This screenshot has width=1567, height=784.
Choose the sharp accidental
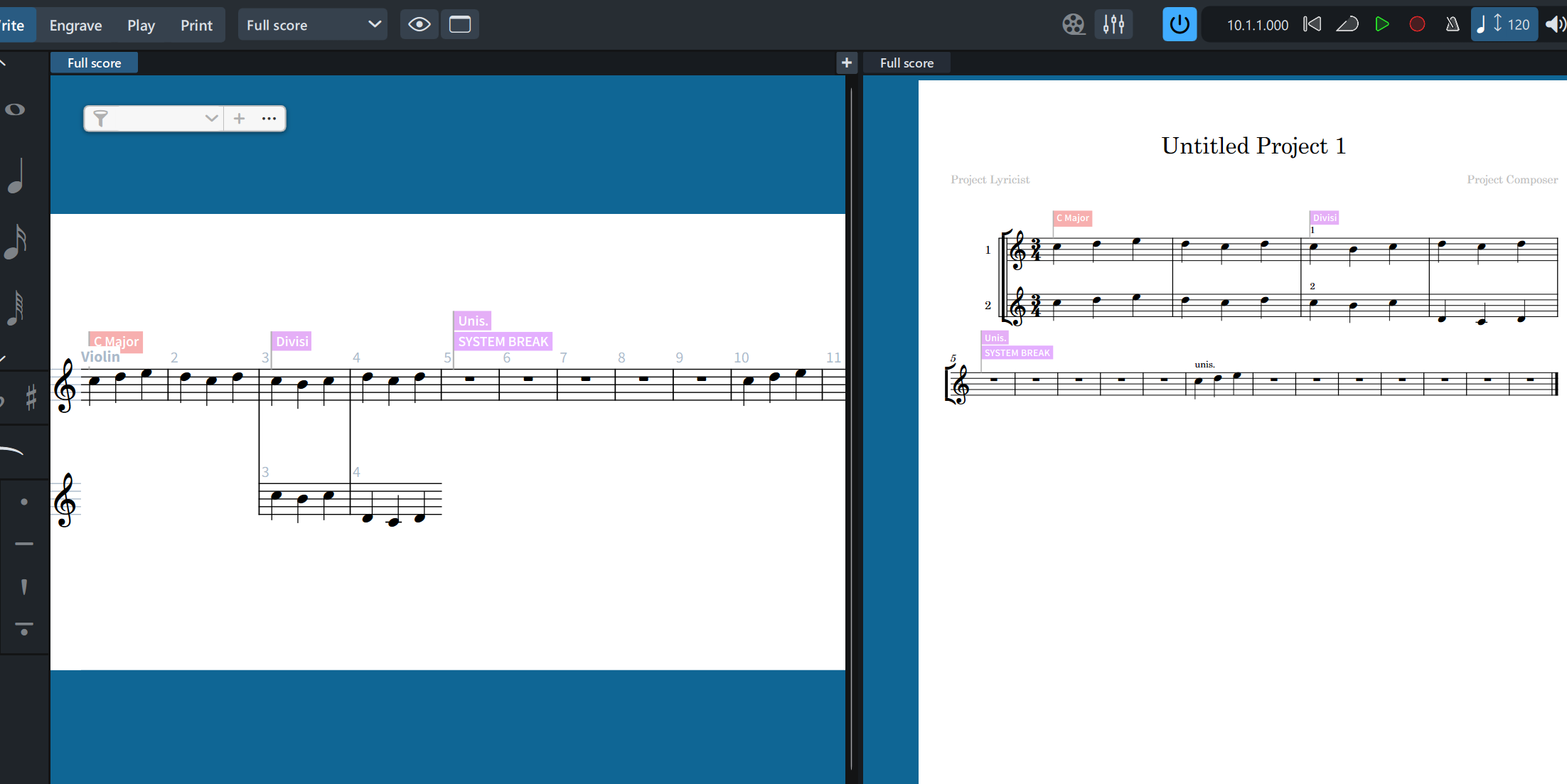[31, 397]
